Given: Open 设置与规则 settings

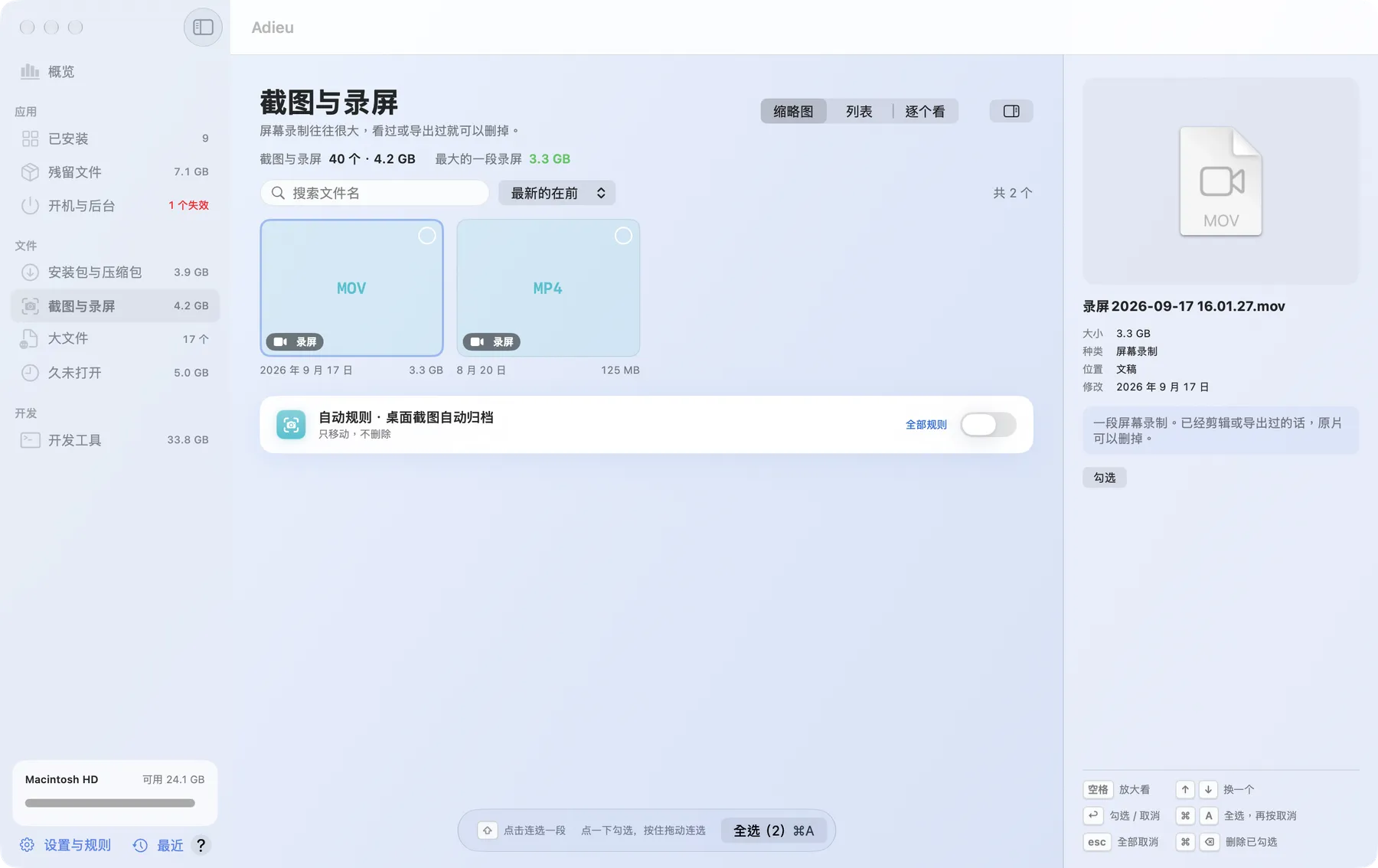Looking at the screenshot, I should click(x=66, y=845).
